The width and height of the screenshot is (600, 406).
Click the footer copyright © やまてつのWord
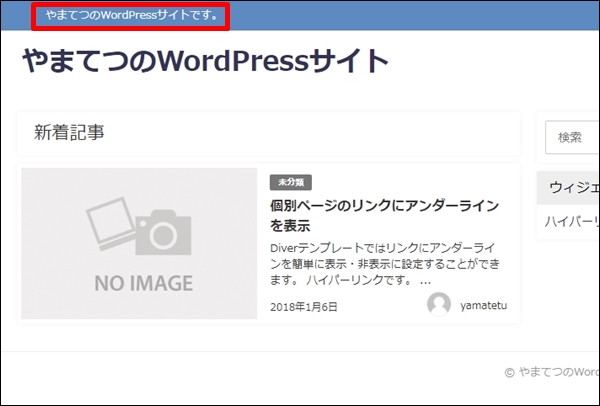click(552, 372)
